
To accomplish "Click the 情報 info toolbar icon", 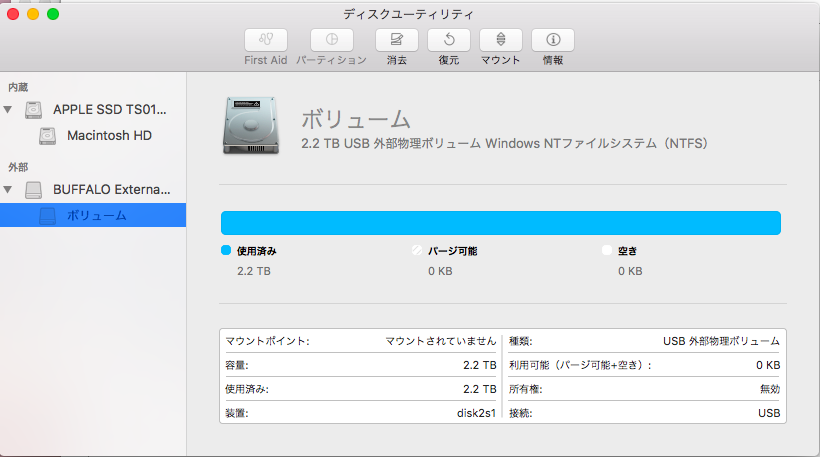I will click(553, 40).
